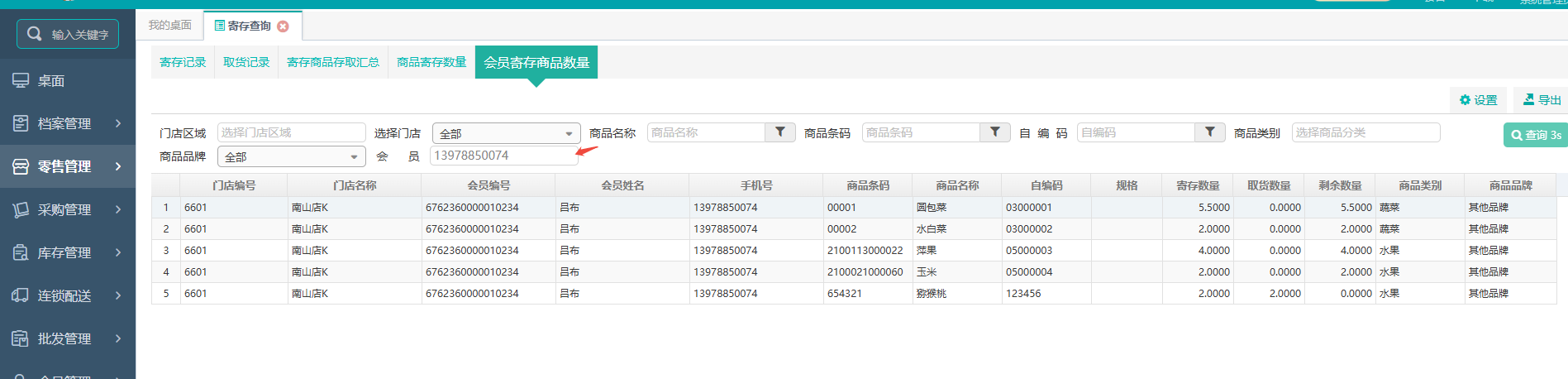Select 会员寄存商品数量 tab

pyautogui.click(x=536, y=62)
